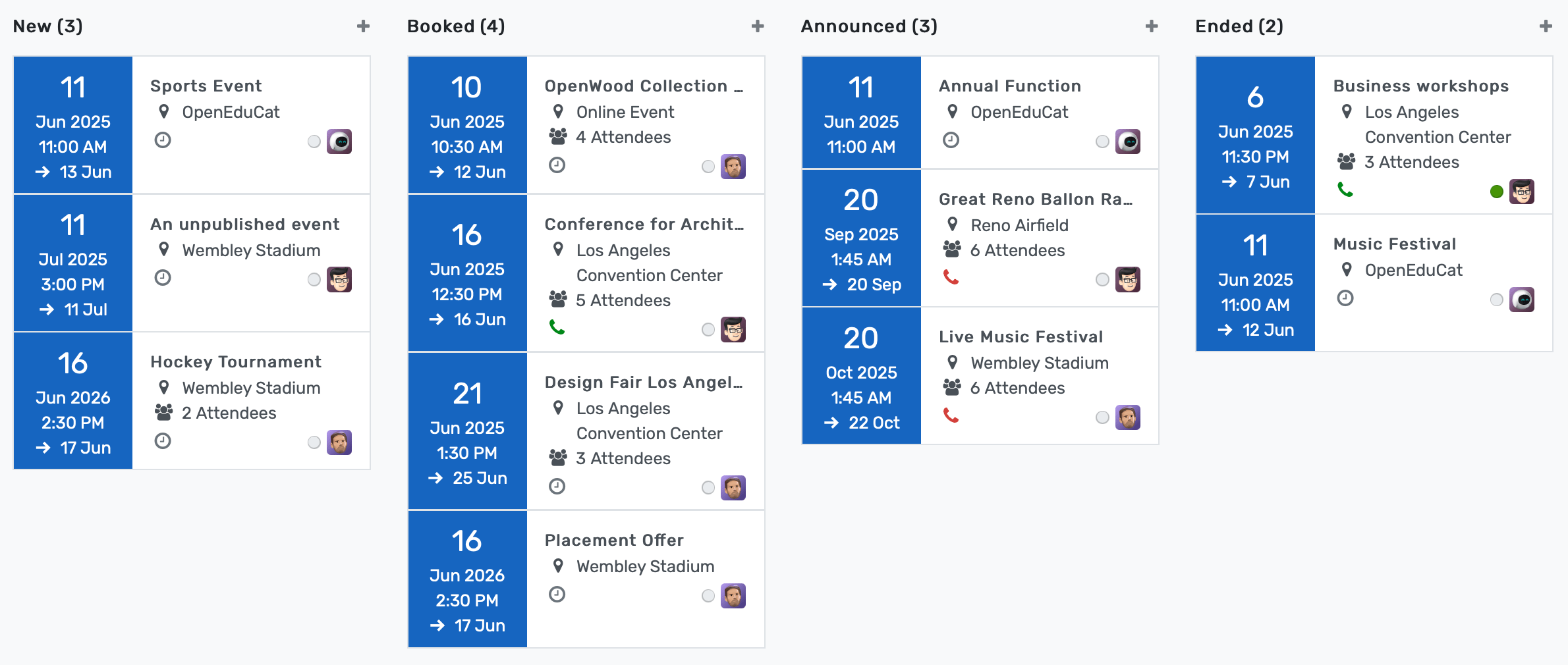Toggle the circle checkbox on Sports Event card

[314, 142]
